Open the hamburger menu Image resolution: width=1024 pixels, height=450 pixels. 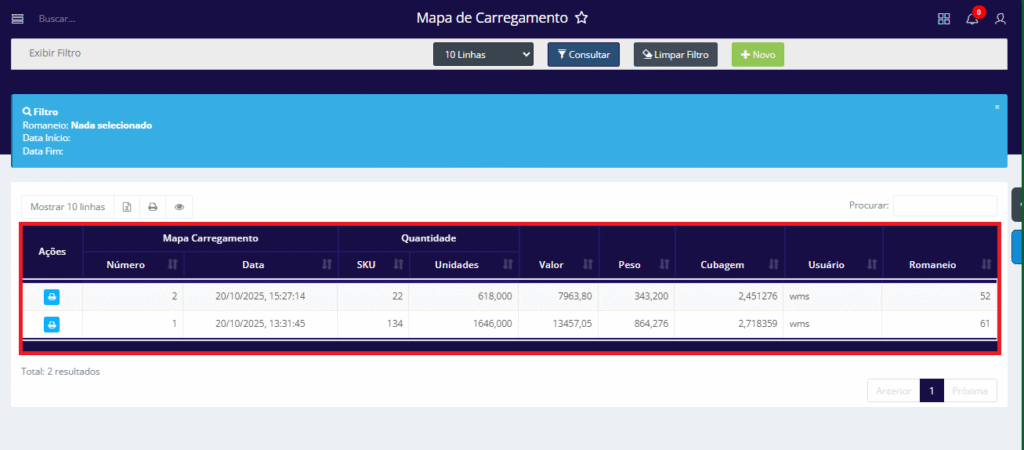[x=17, y=18]
